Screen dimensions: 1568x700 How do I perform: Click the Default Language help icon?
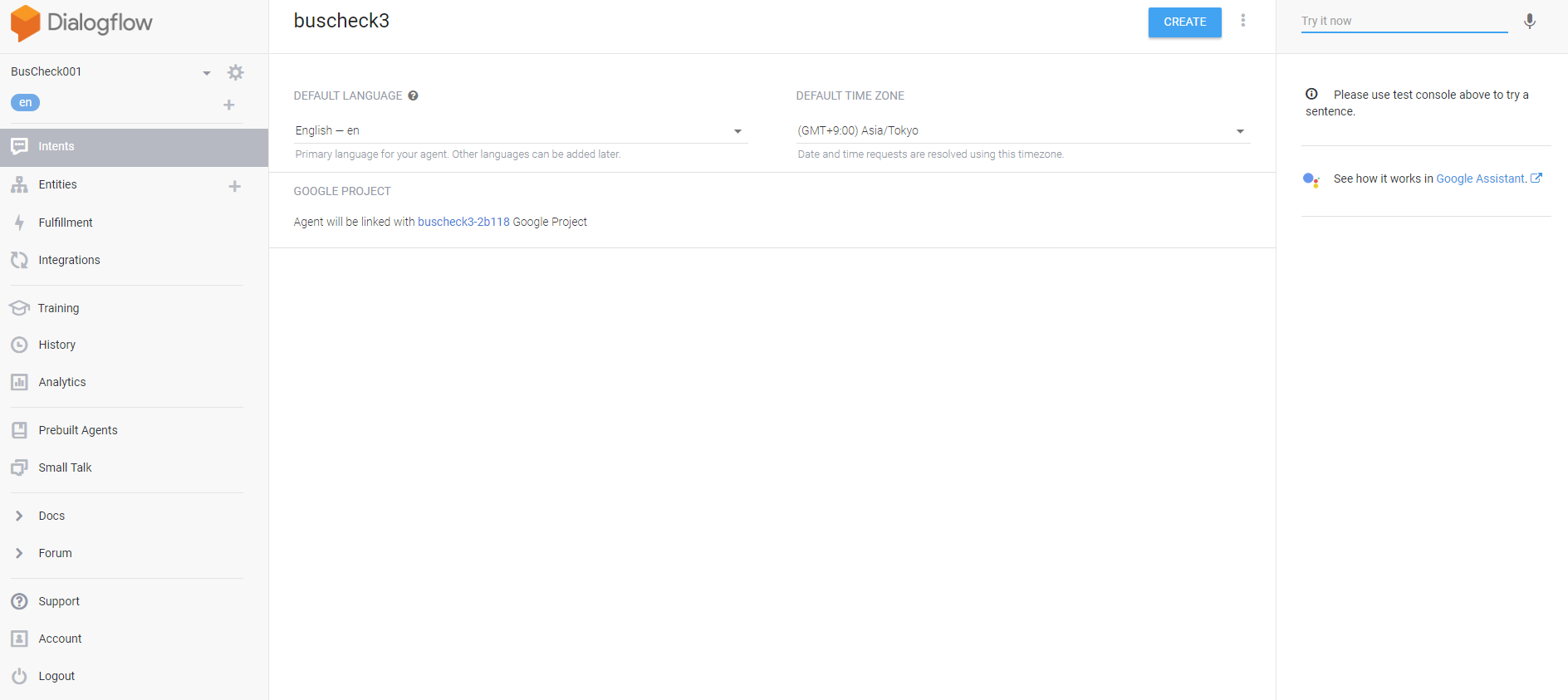[413, 95]
